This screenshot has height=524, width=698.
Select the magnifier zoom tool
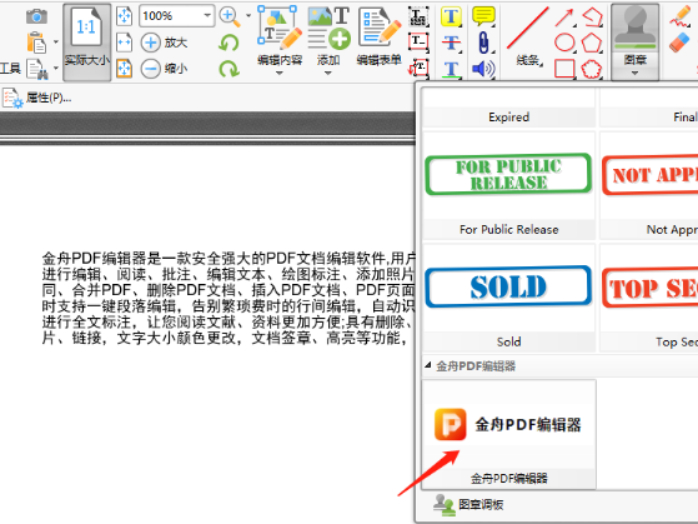pos(230,17)
